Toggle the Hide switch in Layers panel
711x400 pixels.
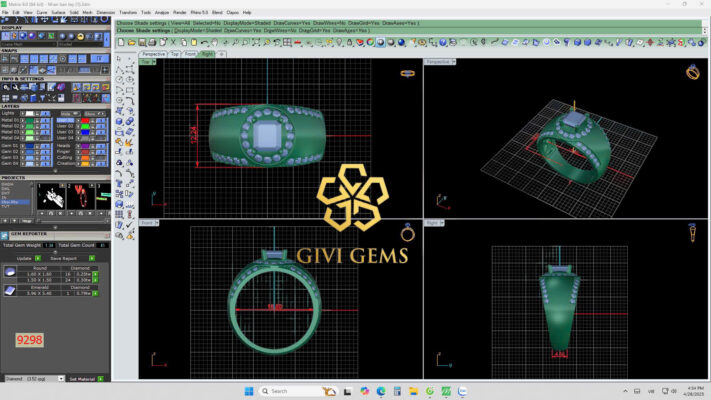click(70, 113)
